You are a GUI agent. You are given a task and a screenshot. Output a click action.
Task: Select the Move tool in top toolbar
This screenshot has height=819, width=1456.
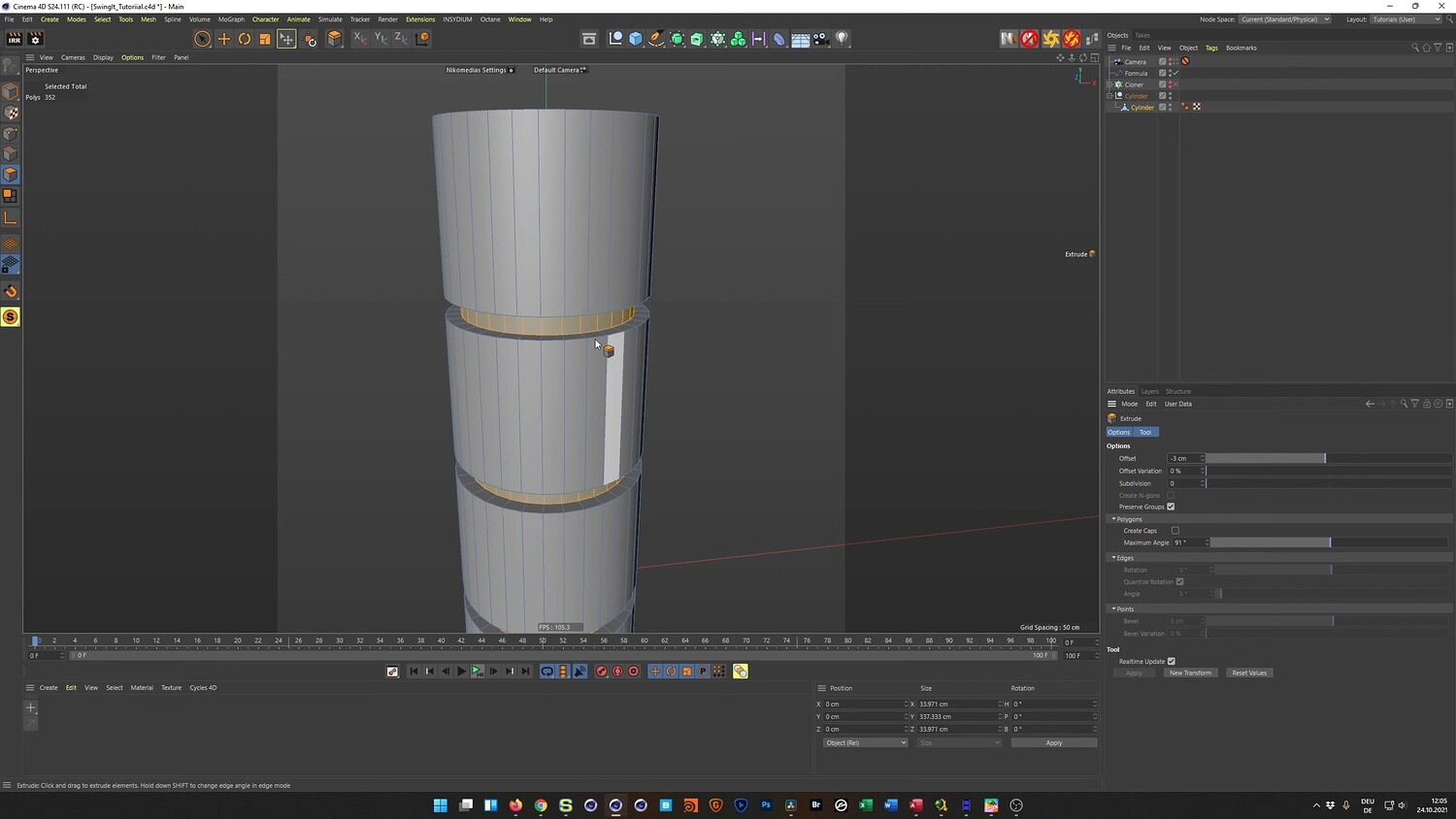pos(223,39)
